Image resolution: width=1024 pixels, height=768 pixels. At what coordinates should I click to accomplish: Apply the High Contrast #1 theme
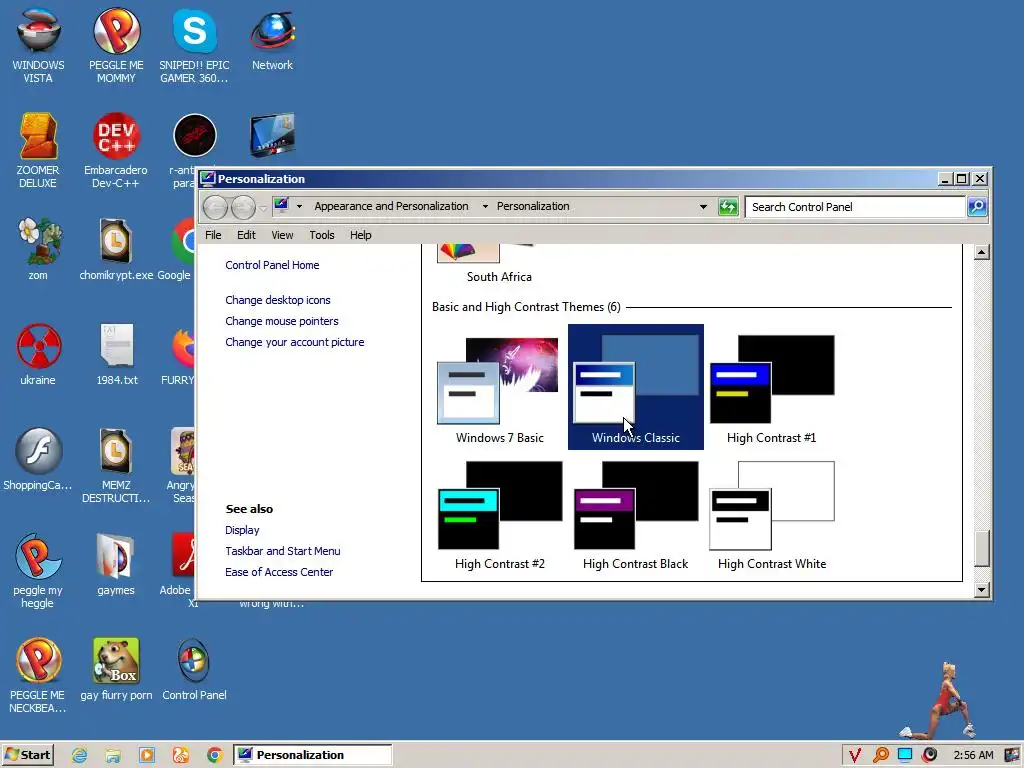(x=771, y=388)
